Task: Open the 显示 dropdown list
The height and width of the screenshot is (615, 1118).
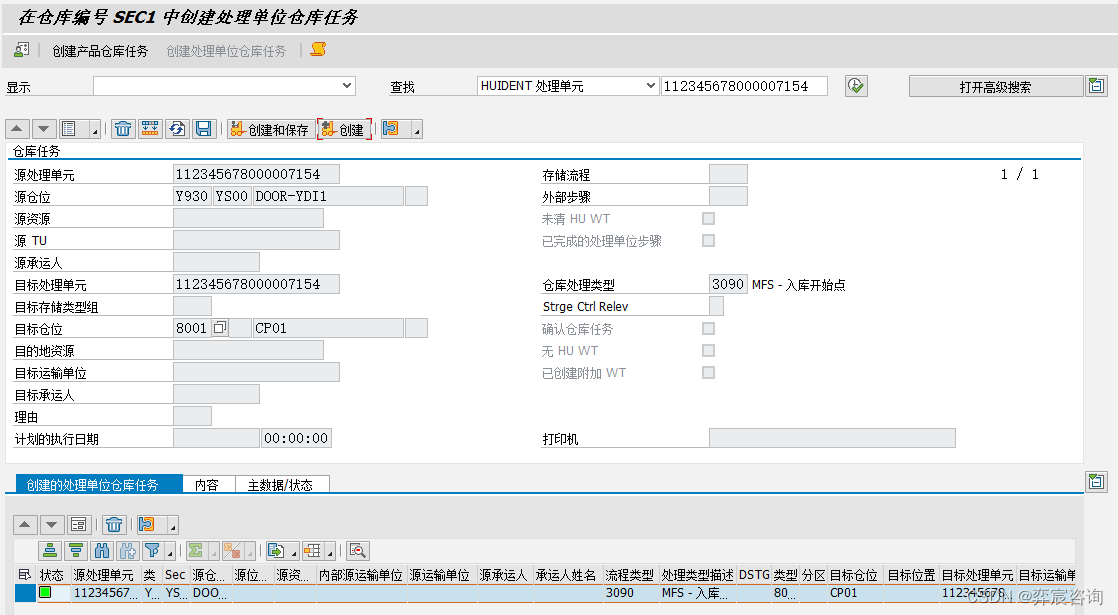Action: tap(347, 86)
